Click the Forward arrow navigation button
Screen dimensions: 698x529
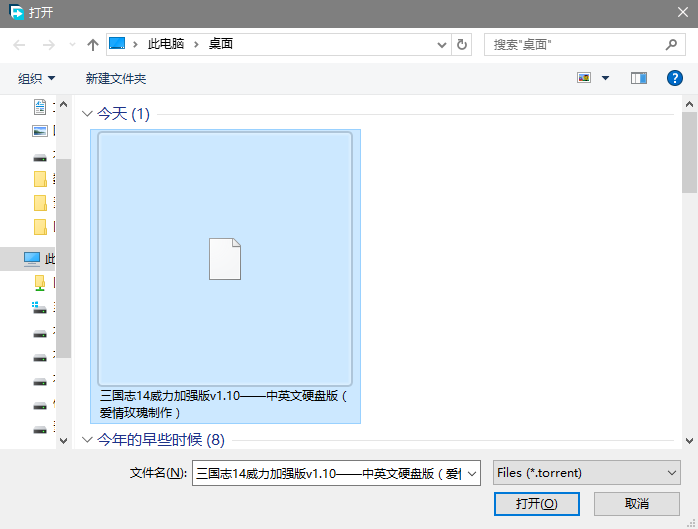[48, 45]
